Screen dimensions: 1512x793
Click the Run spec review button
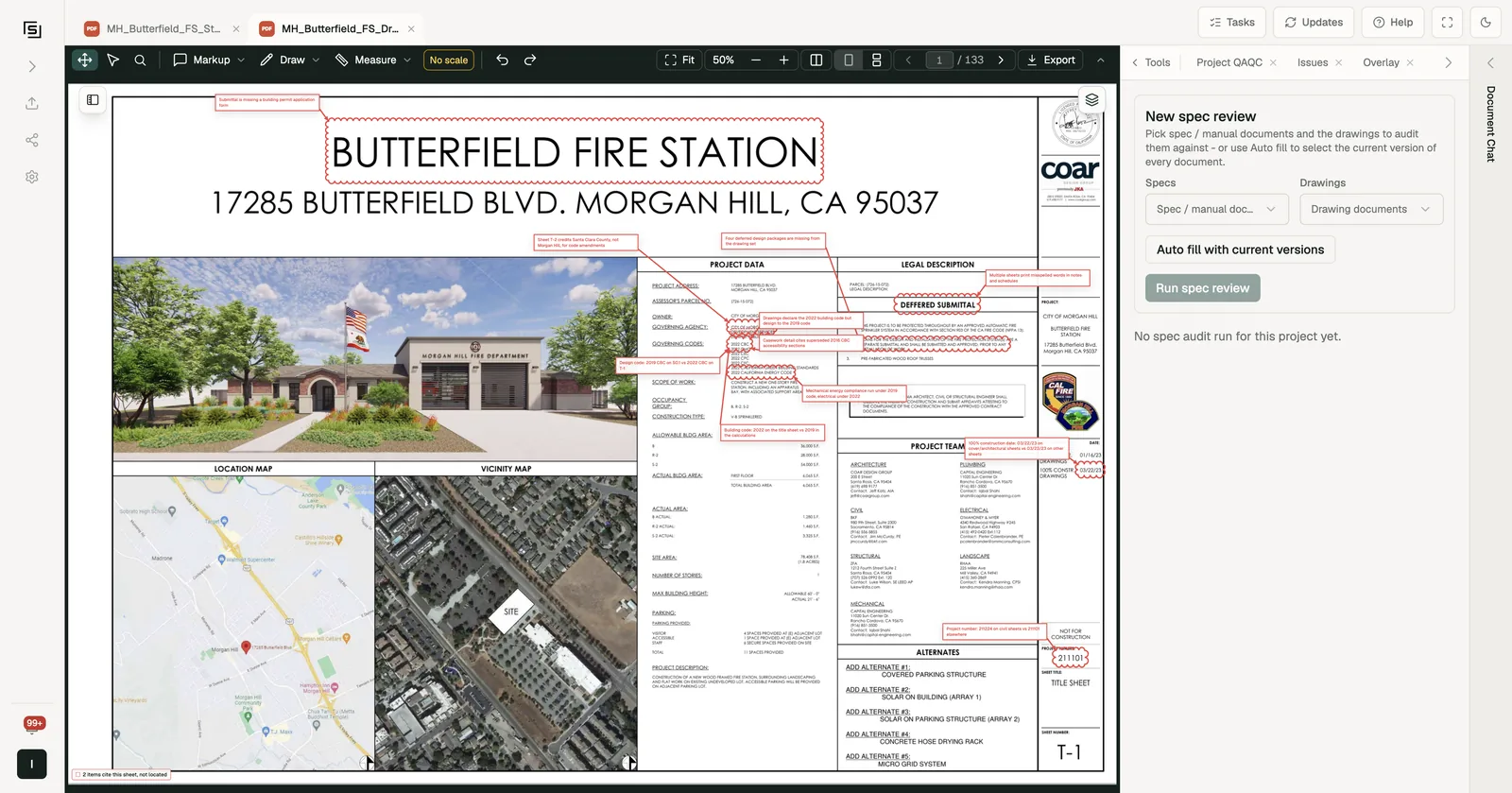(x=1203, y=288)
